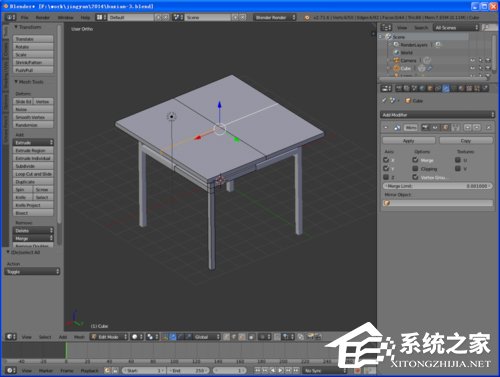Jump to the last frame in timeline
The width and height of the screenshot is (500, 377).
pyautogui.click(x=296, y=370)
